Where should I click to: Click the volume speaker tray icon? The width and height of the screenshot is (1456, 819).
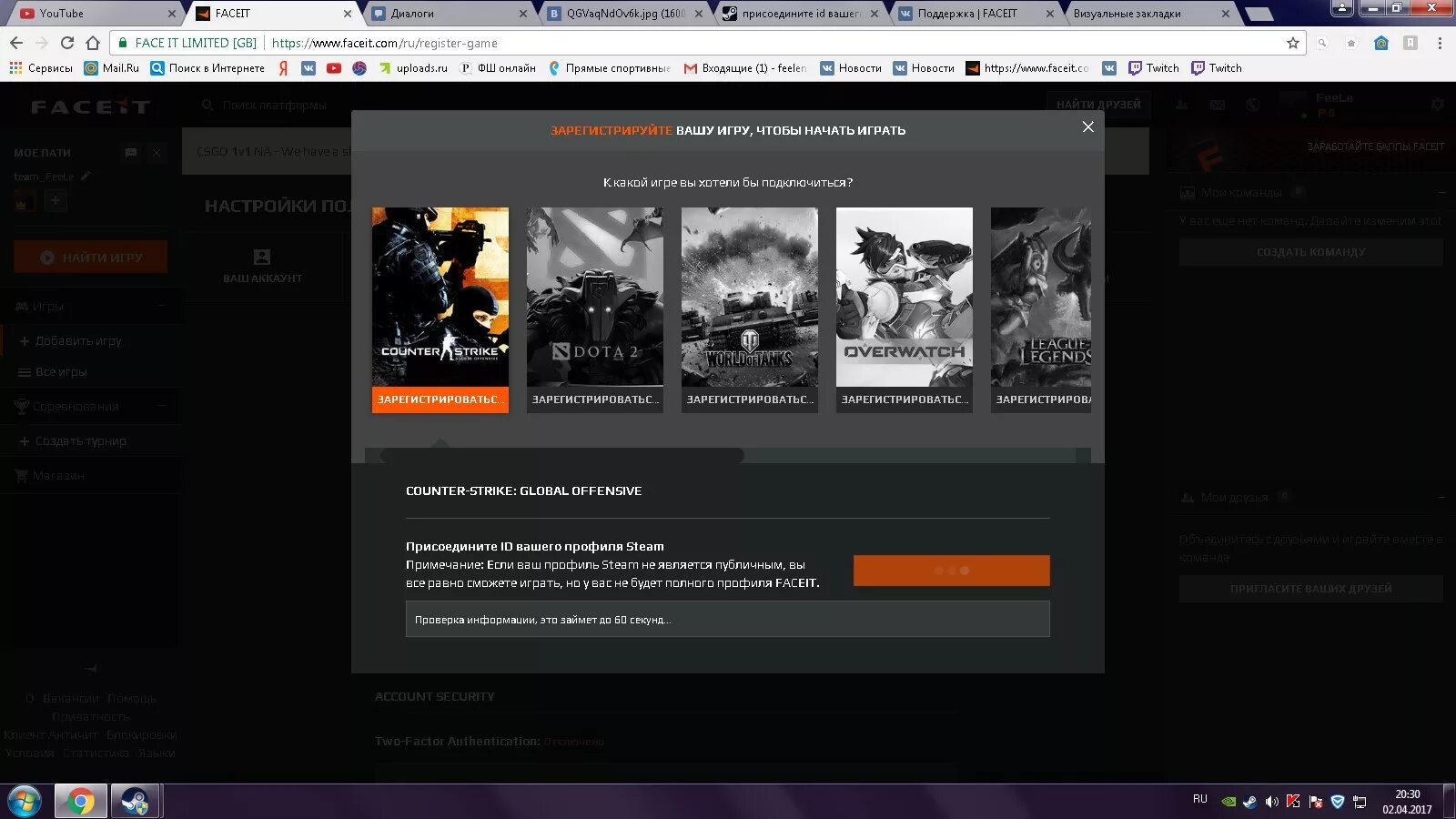[x=1272, y=802]
